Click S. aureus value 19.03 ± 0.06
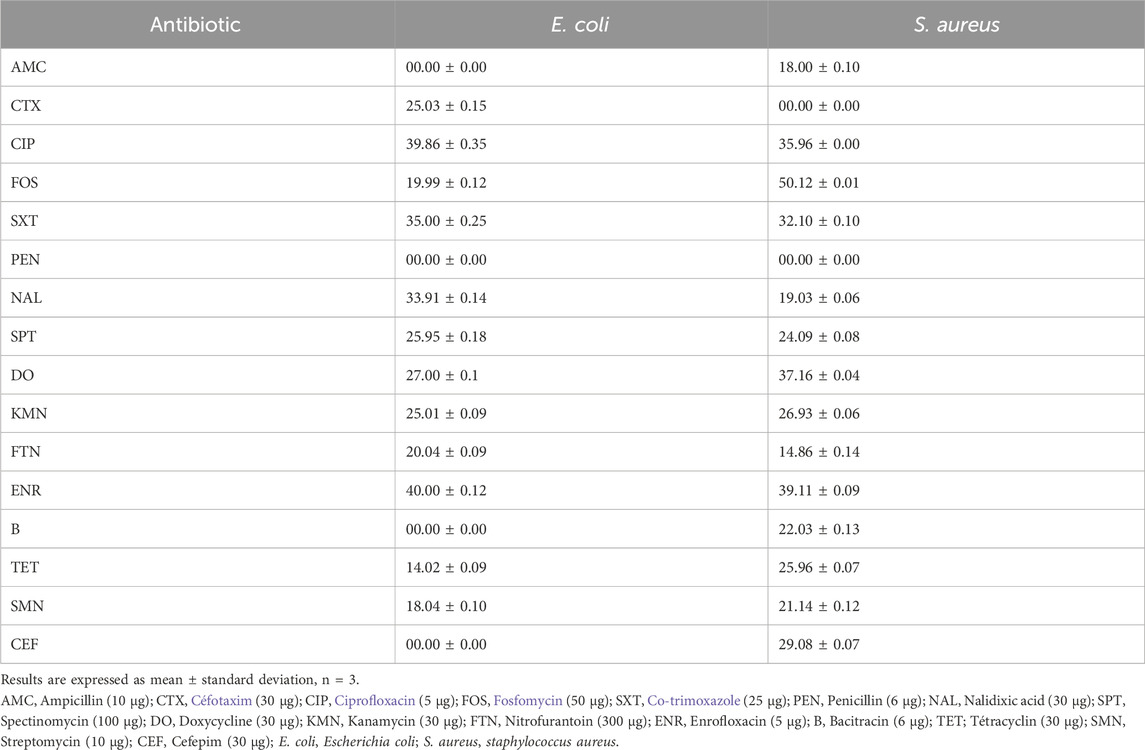The height and width of the screenshot is (750, 1145). (x=819, y=298)
